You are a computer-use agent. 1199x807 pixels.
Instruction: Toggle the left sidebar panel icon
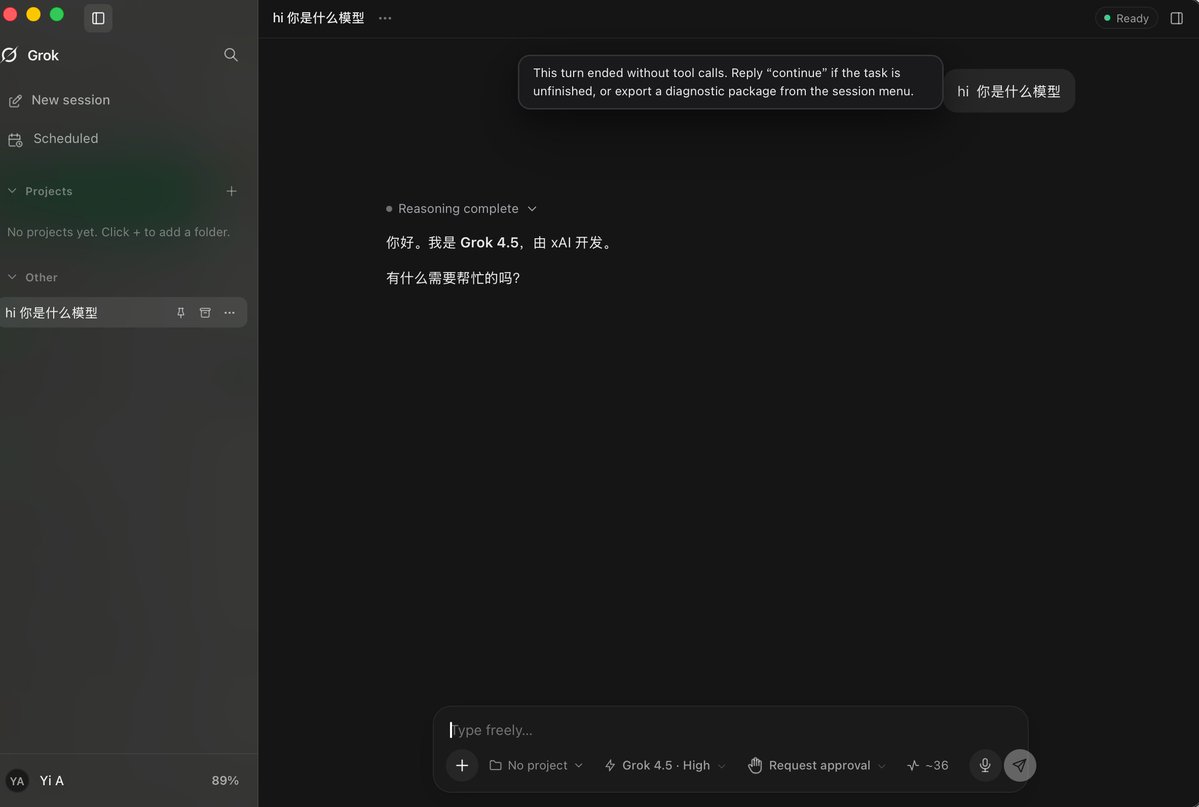98,18
